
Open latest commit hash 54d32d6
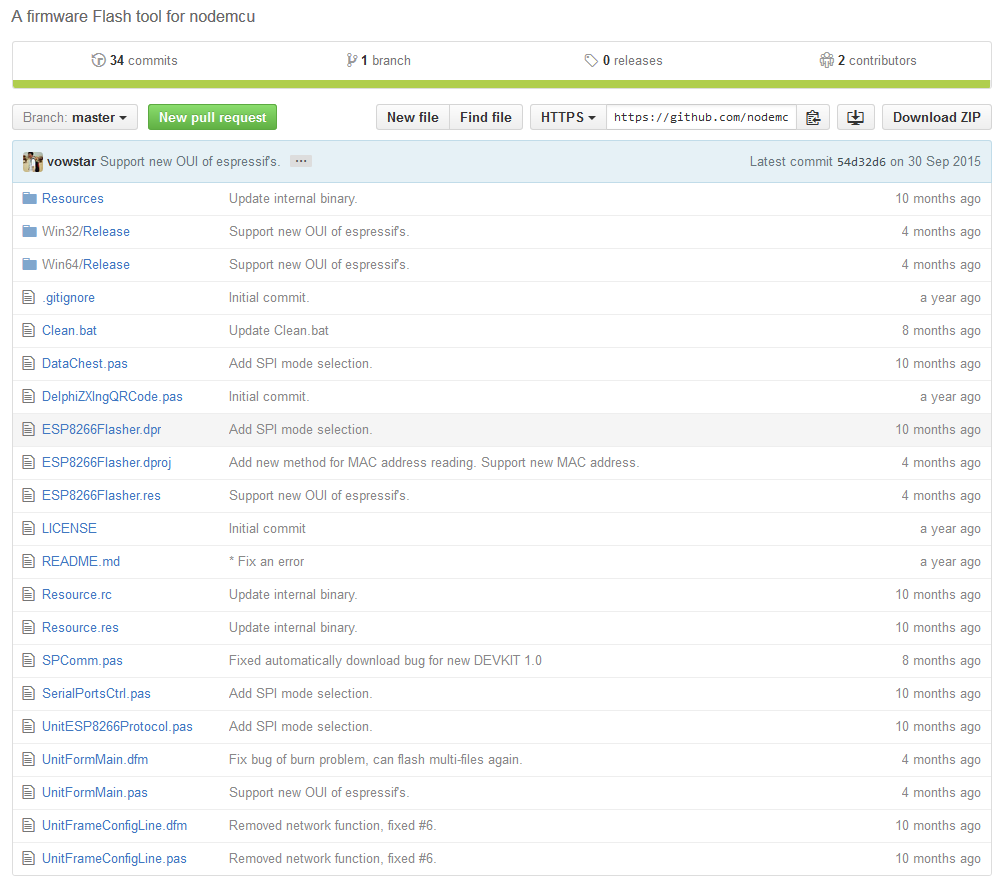(x=861, y=162)
